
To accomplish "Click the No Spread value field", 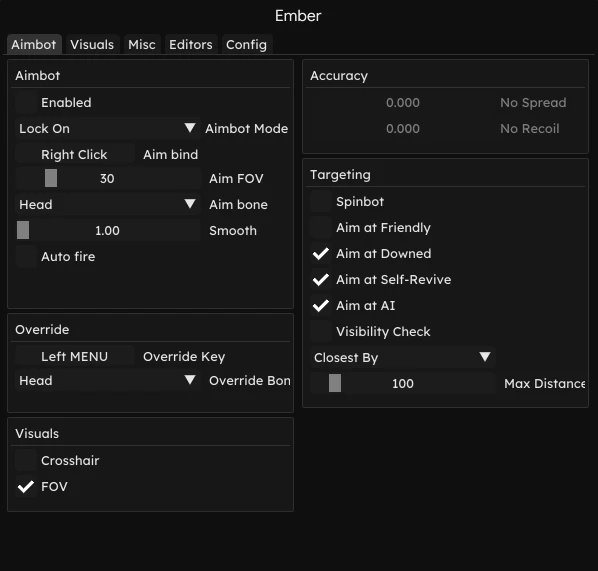I will tap(403, 103).
